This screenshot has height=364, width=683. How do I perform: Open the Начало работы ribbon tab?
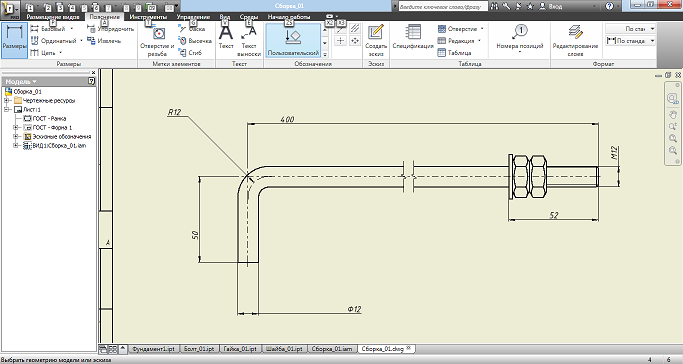click(289, 17)
